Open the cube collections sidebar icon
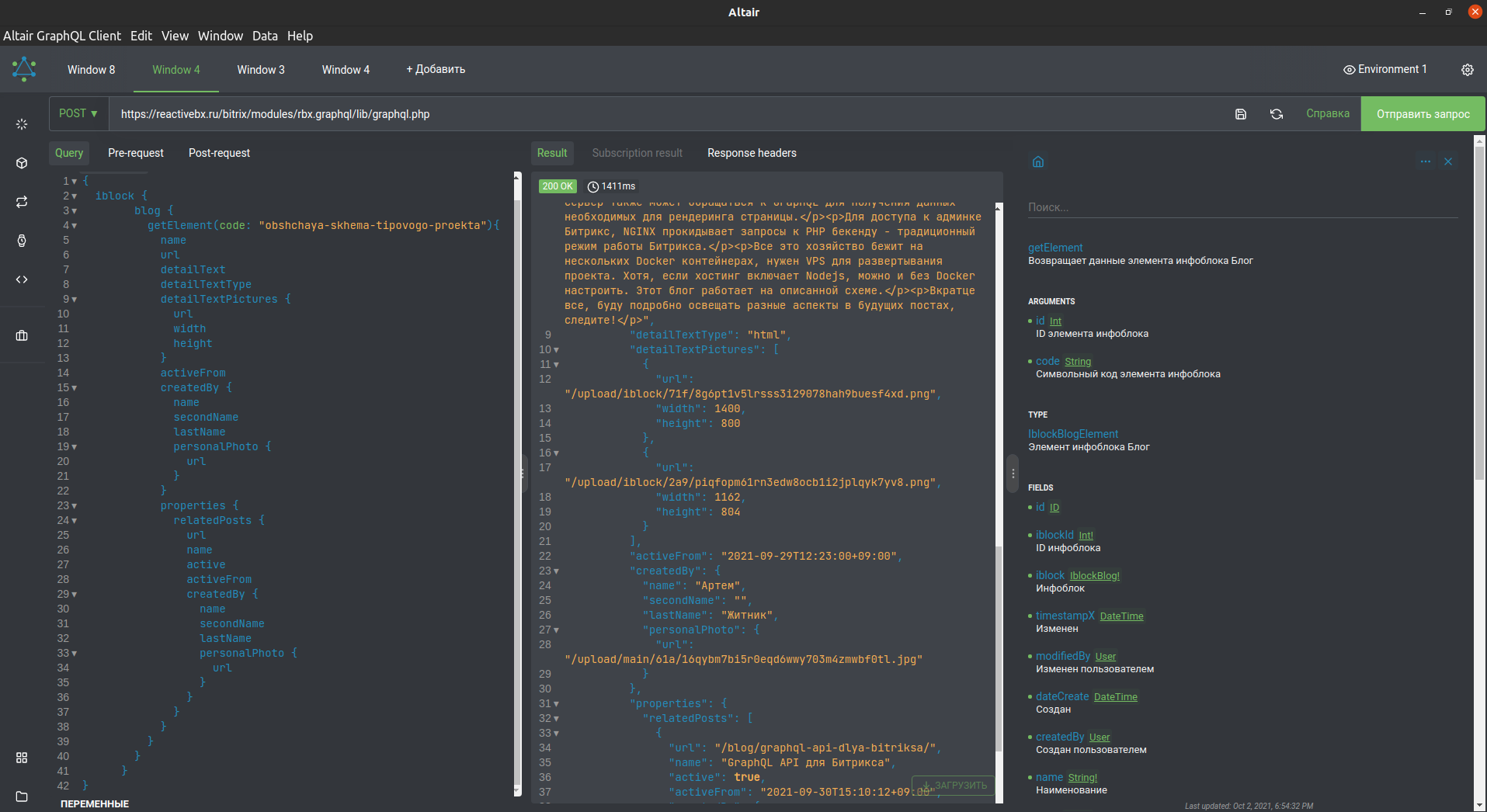 coord(22,163)
